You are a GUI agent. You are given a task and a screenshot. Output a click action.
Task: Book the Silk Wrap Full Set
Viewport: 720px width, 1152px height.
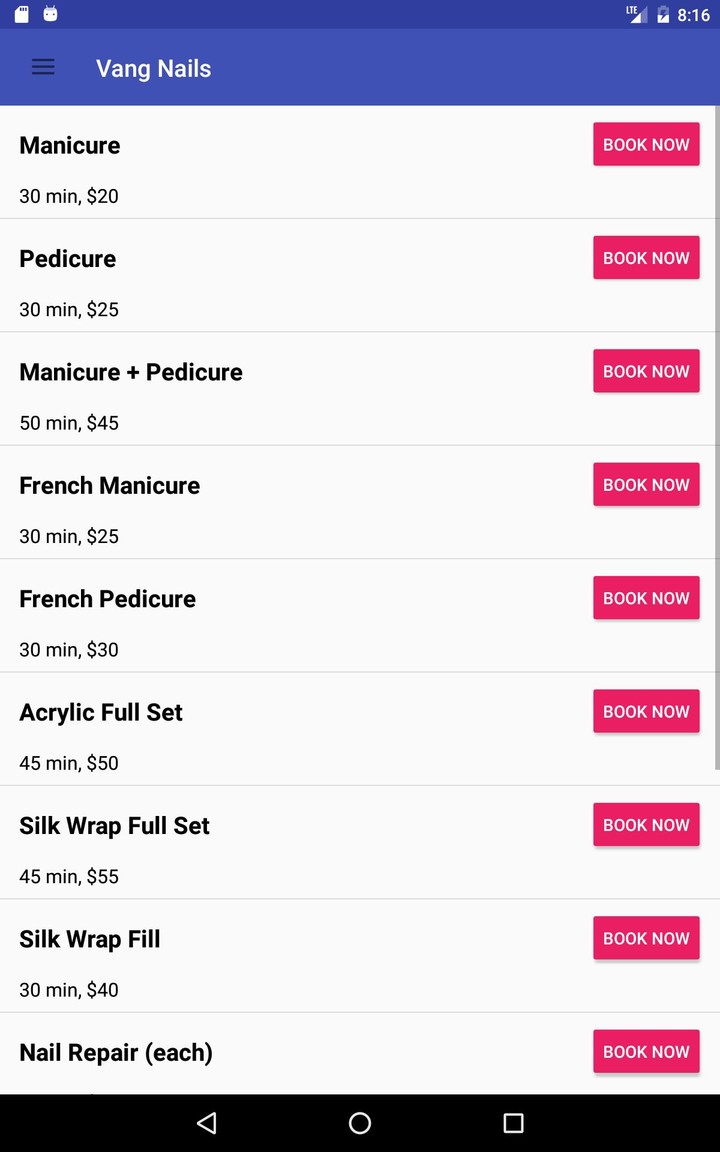646,825
